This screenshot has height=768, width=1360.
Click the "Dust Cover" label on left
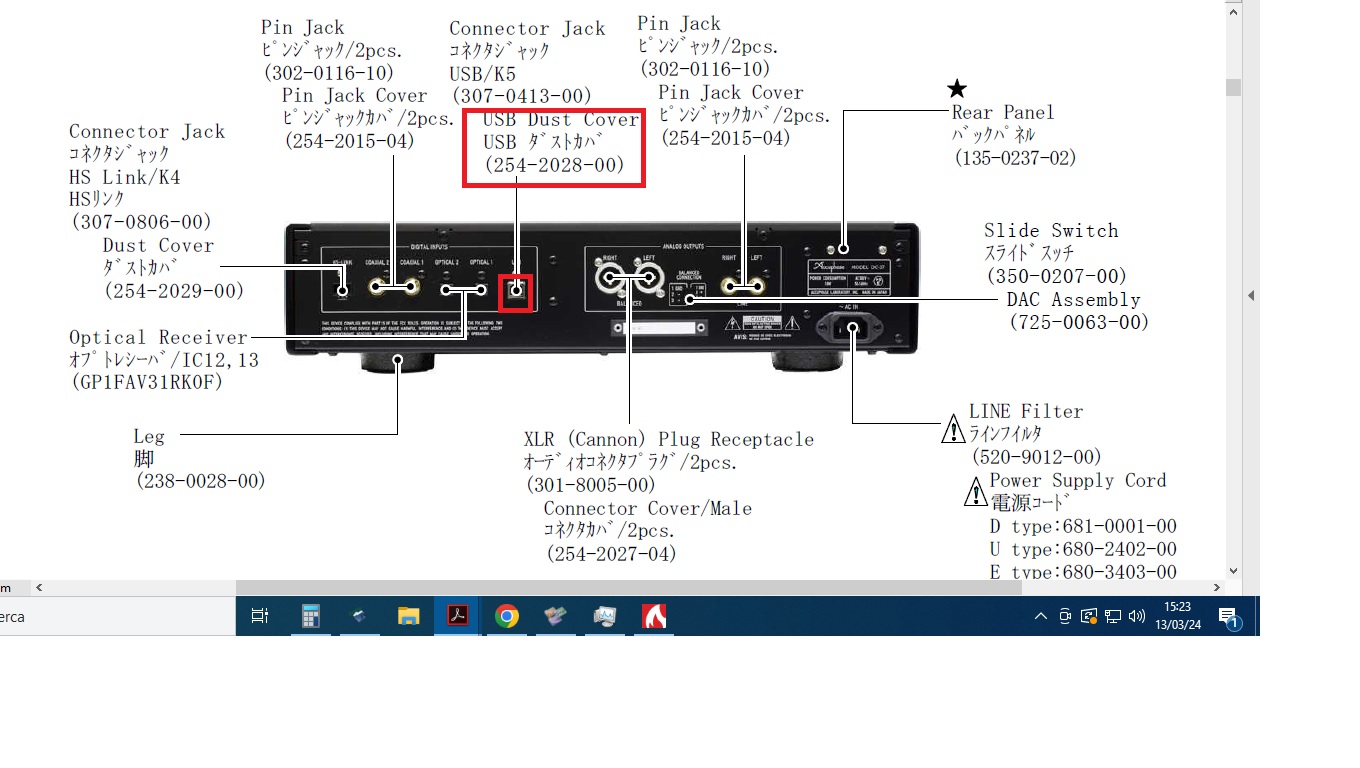[158, 245]
